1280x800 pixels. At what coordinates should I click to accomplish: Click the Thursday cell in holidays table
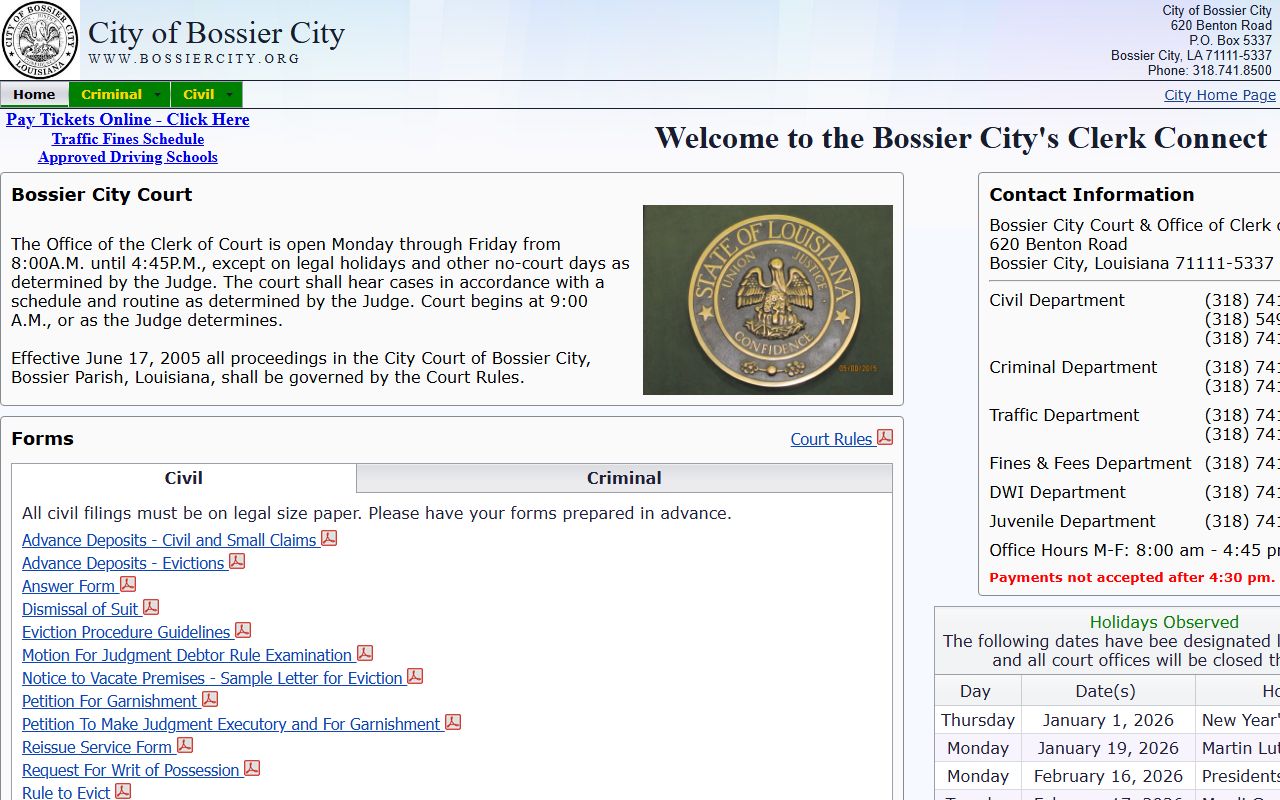click(x=978, y=720)
